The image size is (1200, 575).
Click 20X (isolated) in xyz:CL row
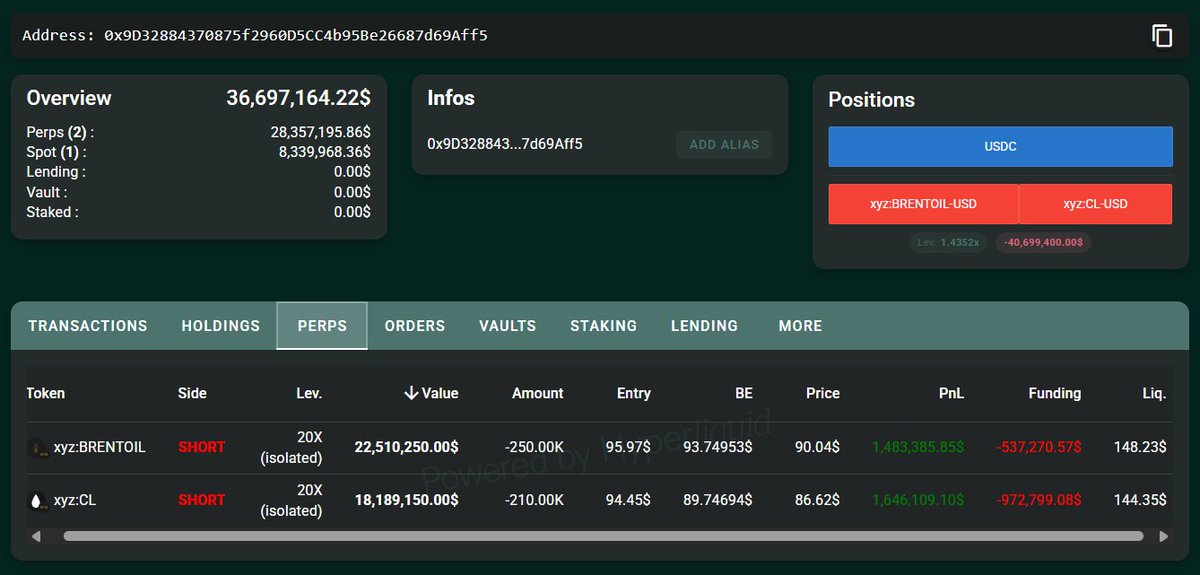(292, 500)
